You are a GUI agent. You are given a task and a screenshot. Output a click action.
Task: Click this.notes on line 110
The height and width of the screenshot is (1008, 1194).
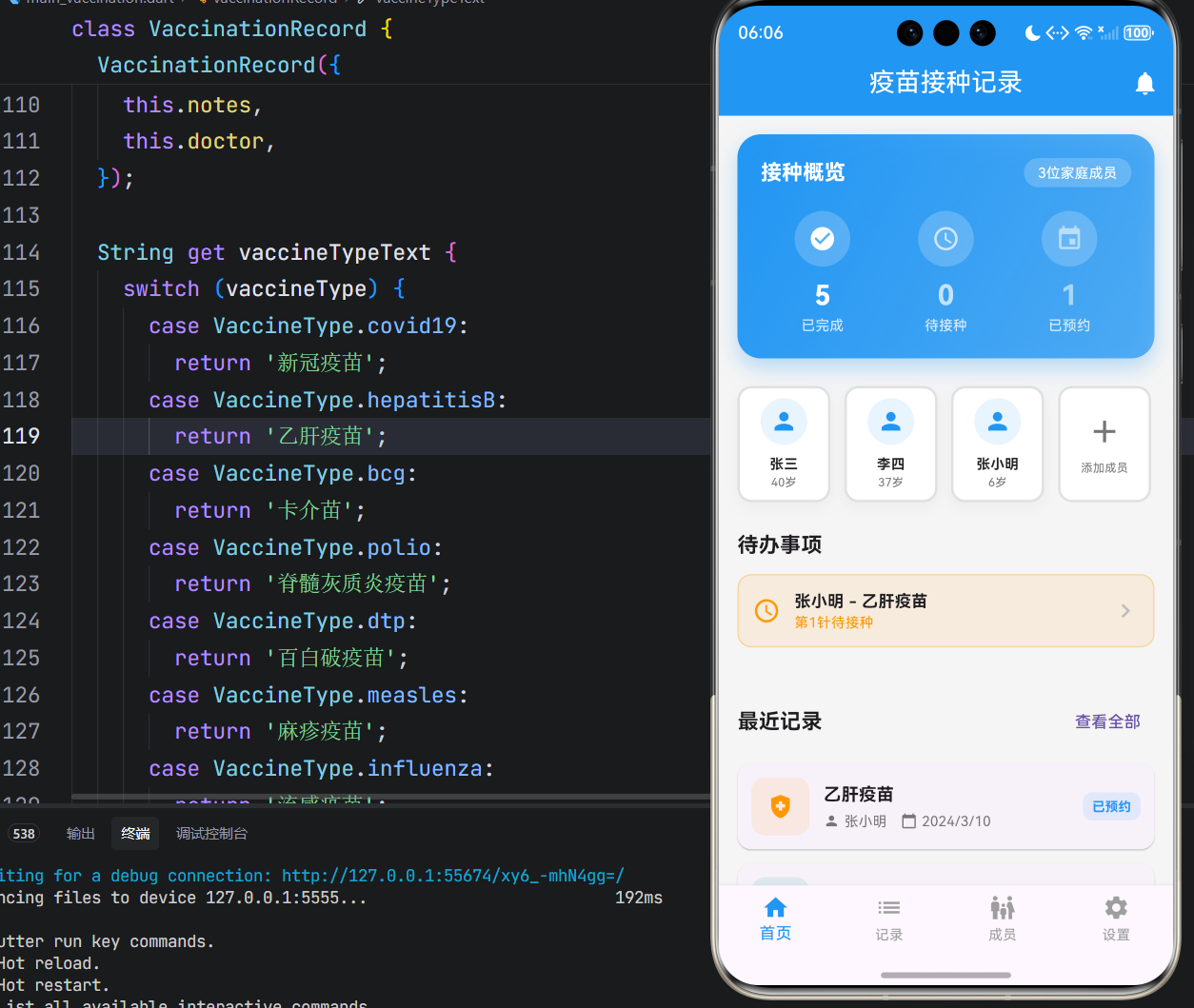[x=187, y=105]
